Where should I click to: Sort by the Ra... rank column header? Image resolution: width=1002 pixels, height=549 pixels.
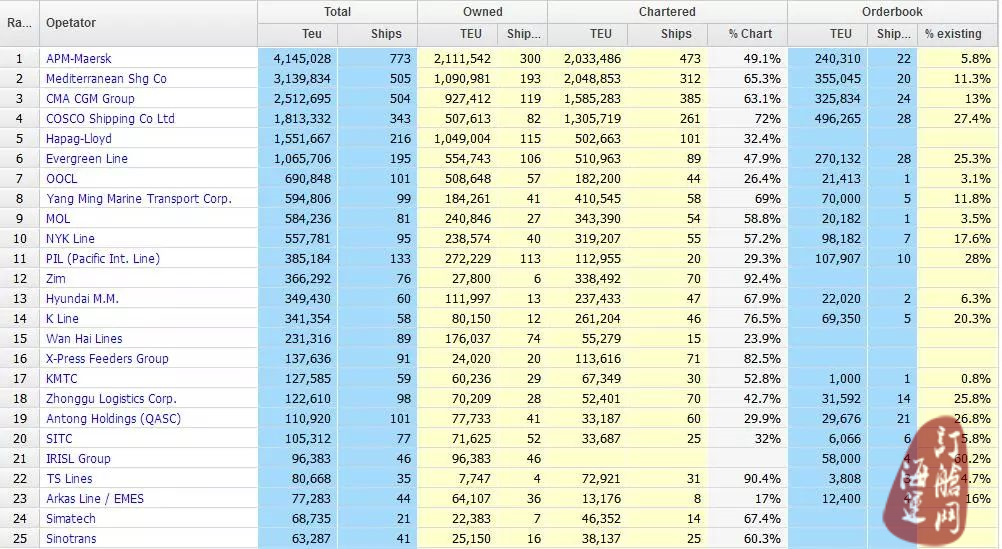pos(19,23)
